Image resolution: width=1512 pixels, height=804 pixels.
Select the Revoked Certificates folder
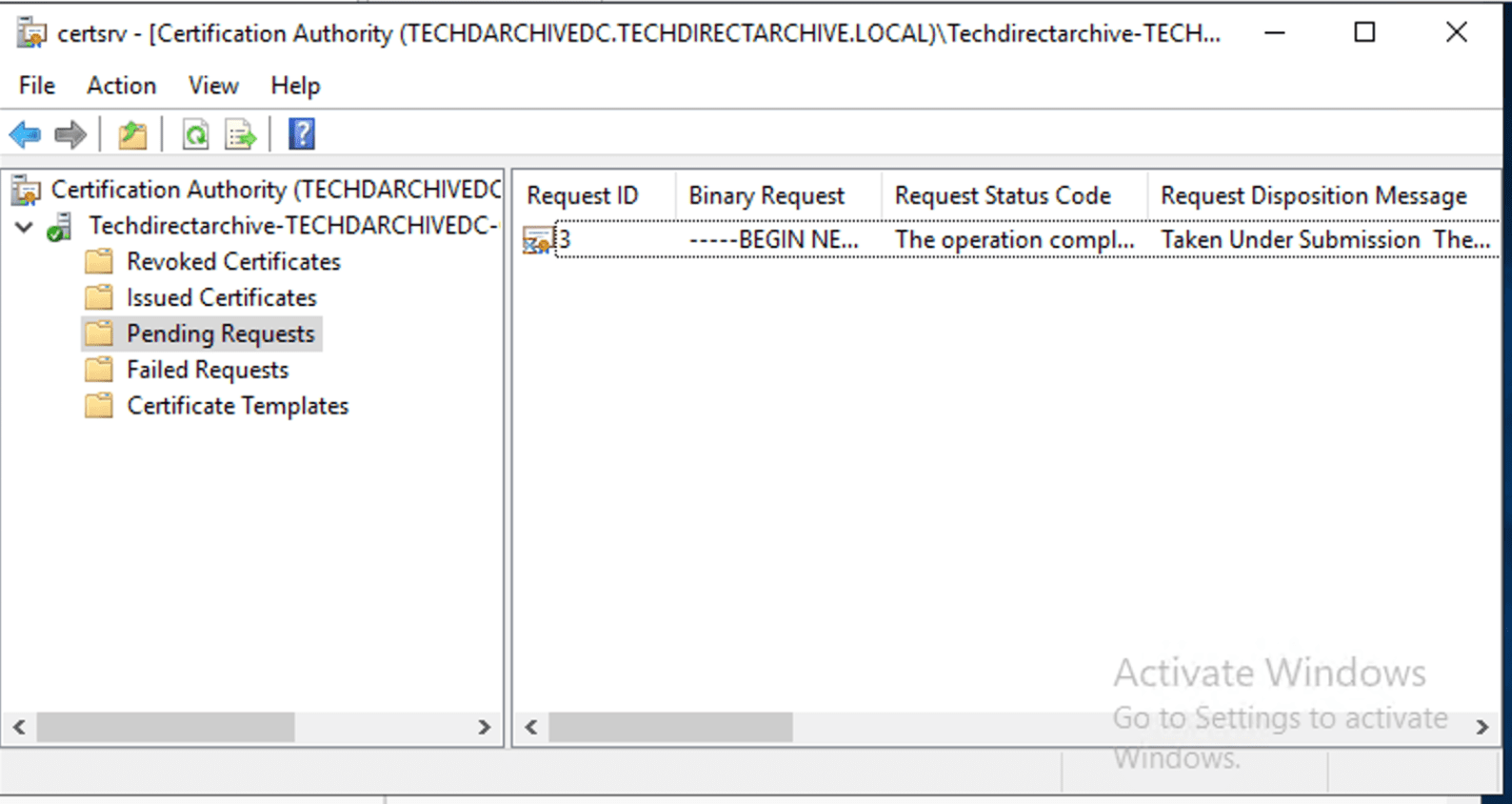tap(233, 262)
